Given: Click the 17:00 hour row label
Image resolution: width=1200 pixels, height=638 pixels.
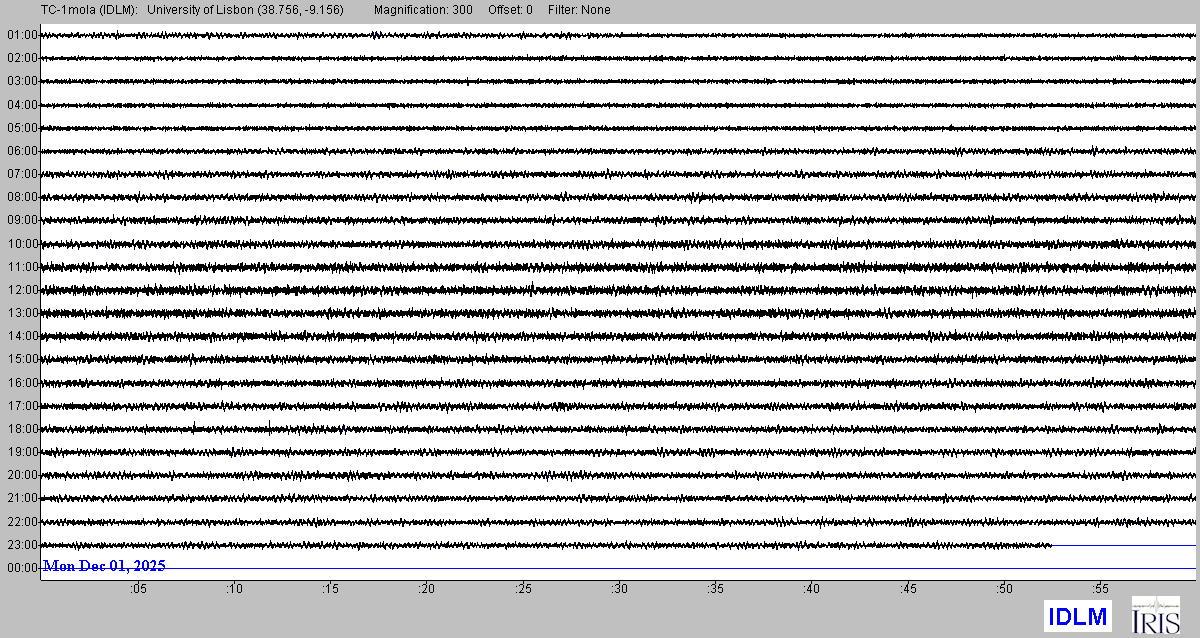Looking at the screenshot, I should (21, 406).
